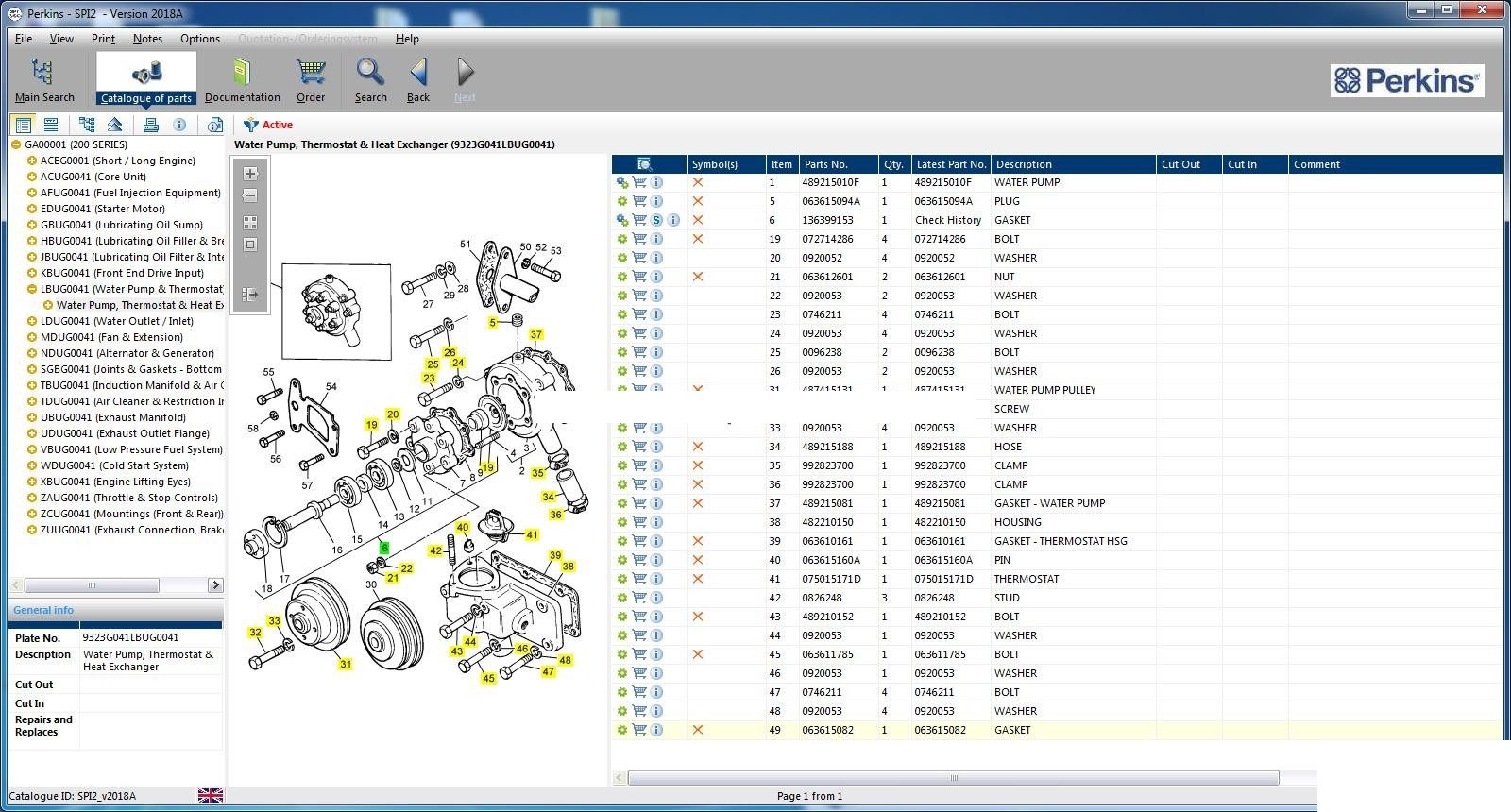Add THERMOSTAT item 41 to cart

(x=639, y=579)
